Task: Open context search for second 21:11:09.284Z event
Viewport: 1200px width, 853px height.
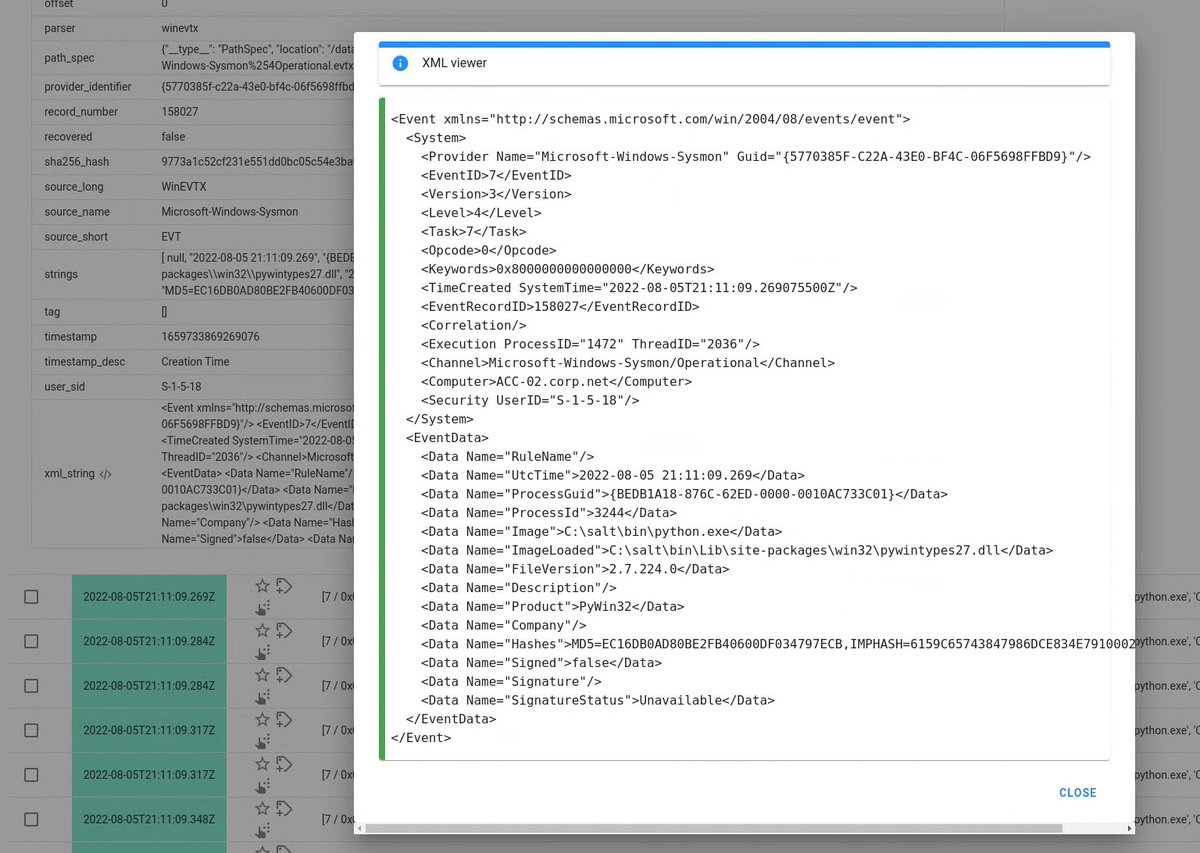Action: click(x=262, y=696)
